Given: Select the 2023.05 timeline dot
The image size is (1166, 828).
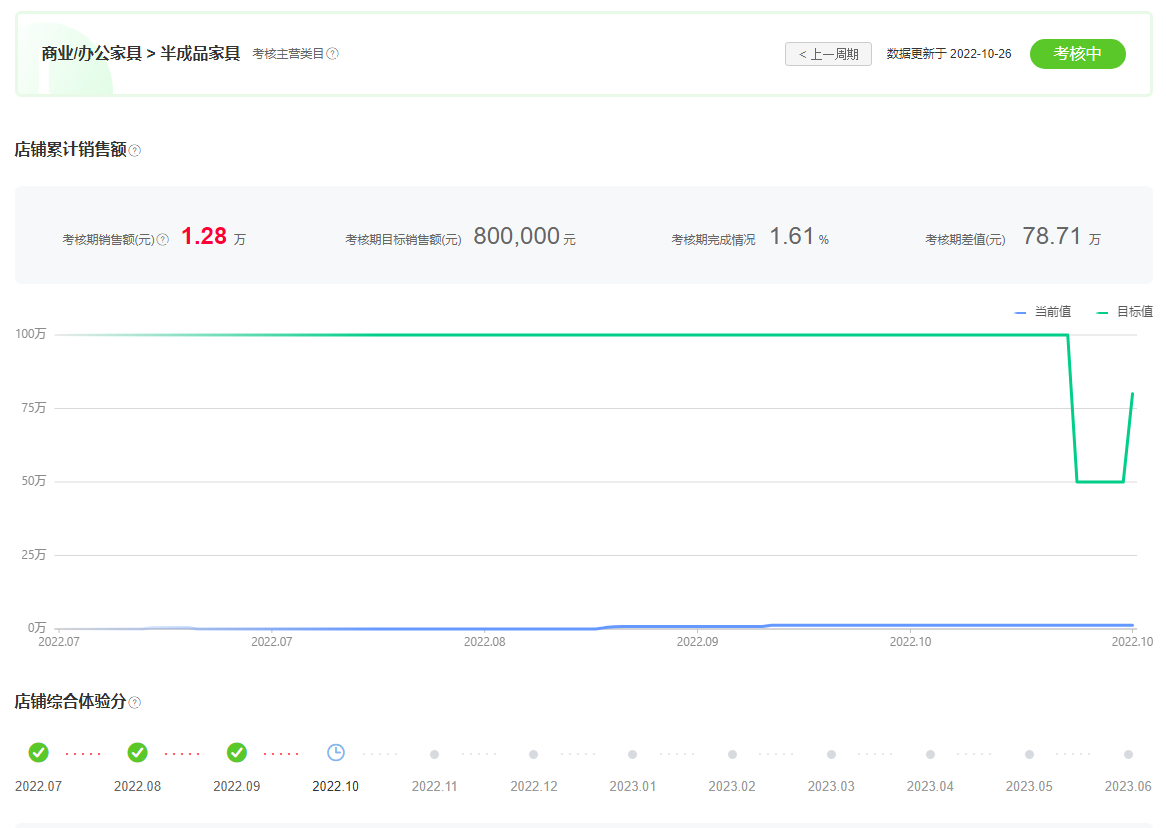Looking at the screenshot, I should coord(1029,754).
